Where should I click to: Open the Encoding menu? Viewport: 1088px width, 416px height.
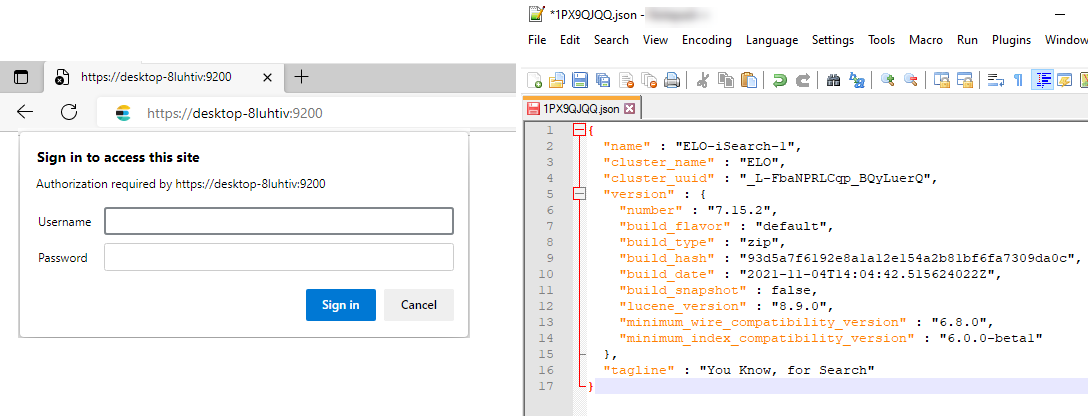[x=706, y=40]
